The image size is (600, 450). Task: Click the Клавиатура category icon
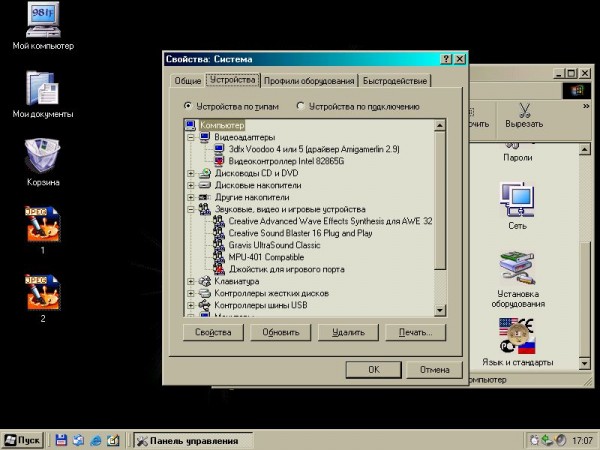205,281
